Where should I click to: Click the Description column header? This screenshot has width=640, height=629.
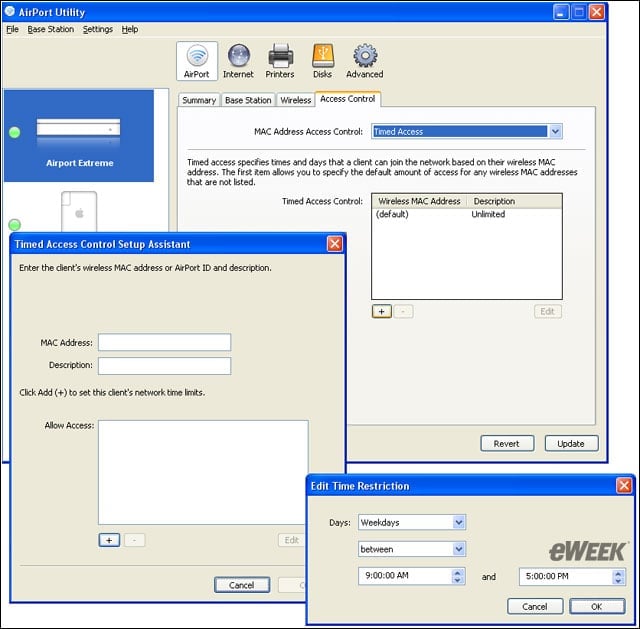pos(514,201)
